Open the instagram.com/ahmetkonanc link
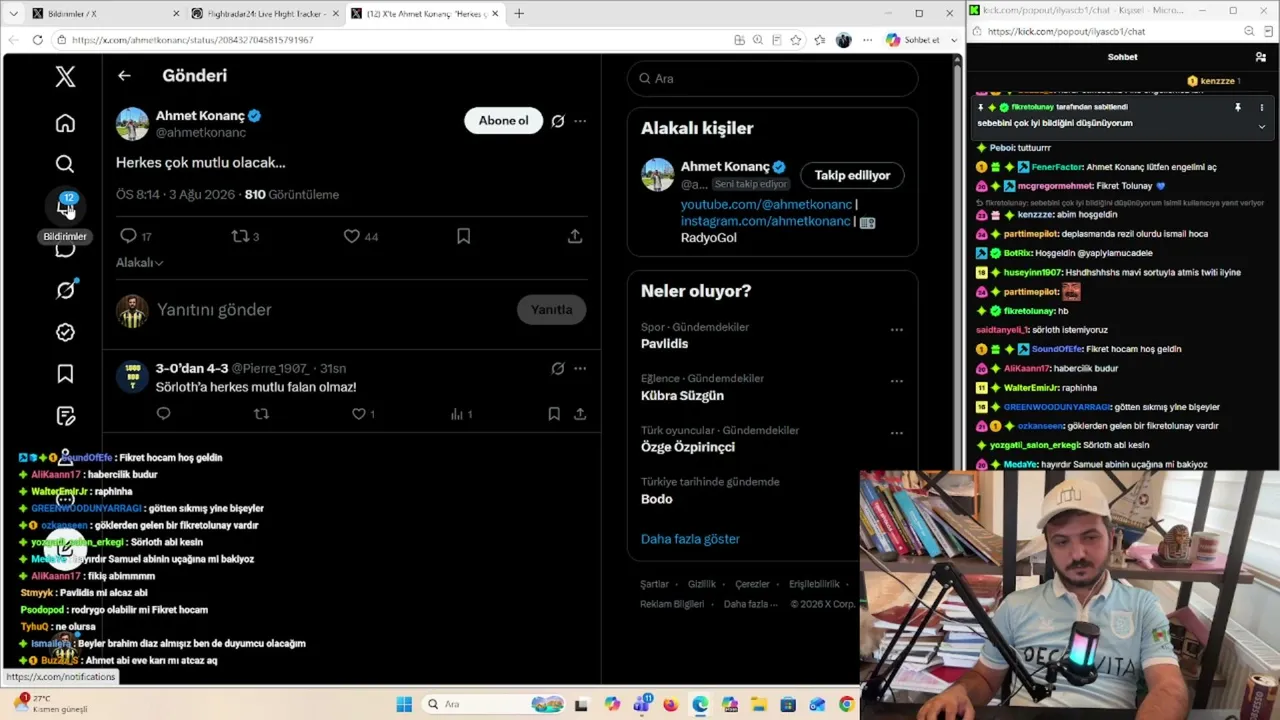 pyautogui.click(x=765, y=221)
